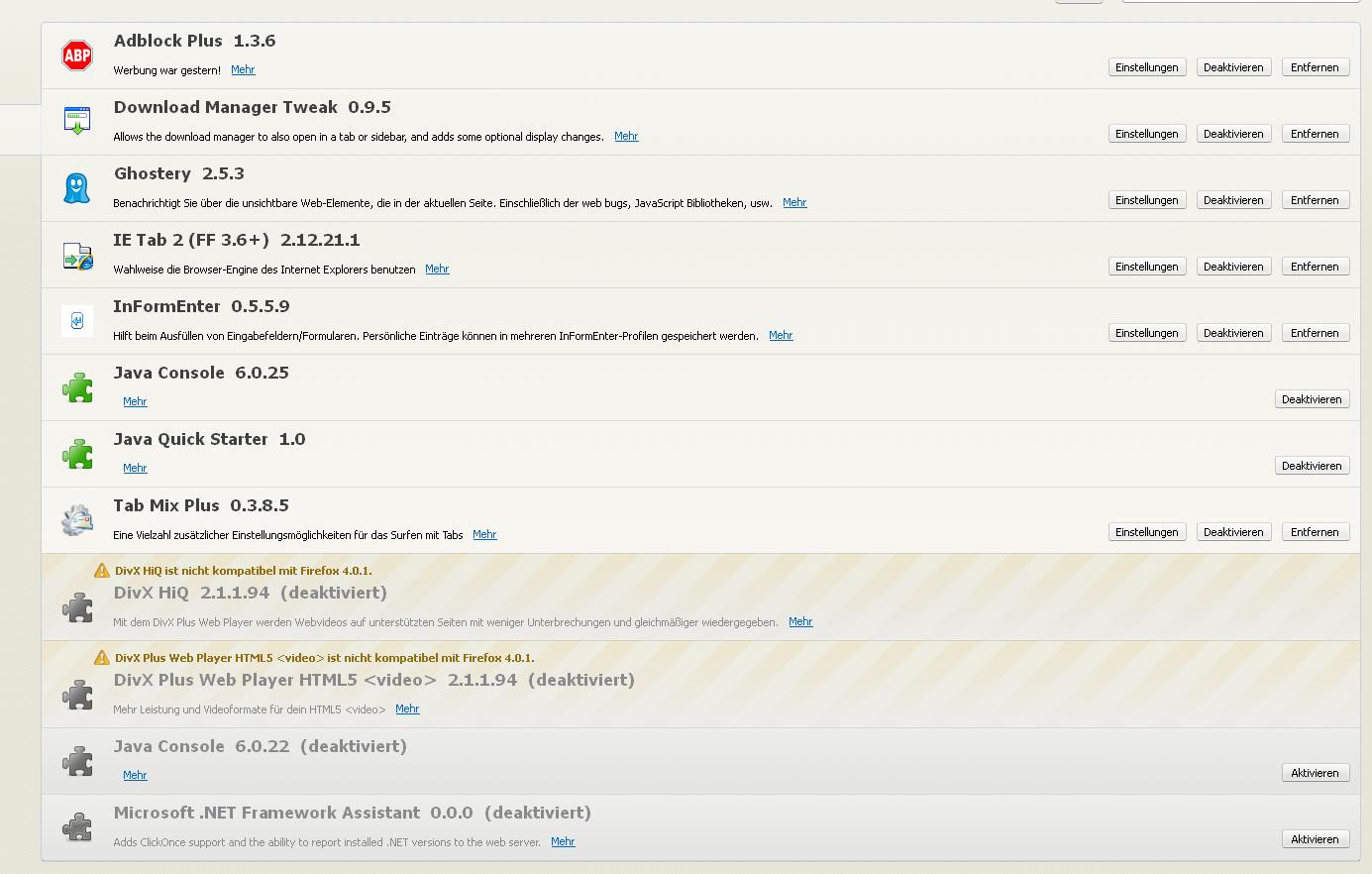Select the Adblock Plus 1.3.6 title
The width and height of the screenshot is (1372, 874).
(x=195, y=41)
